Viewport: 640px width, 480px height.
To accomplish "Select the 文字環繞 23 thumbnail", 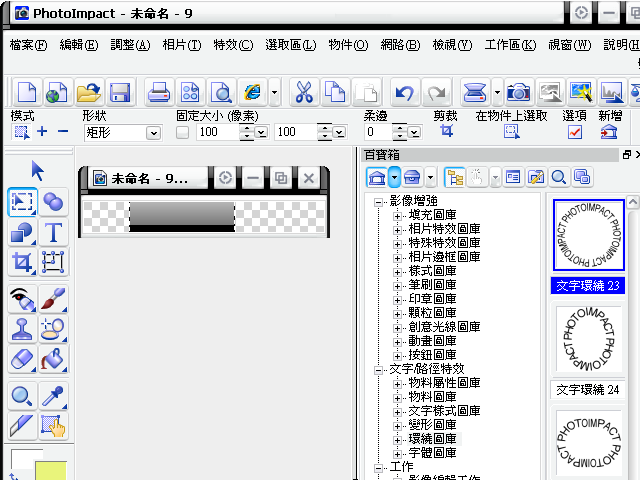I will pyautogui.click(x=589, y=235).
